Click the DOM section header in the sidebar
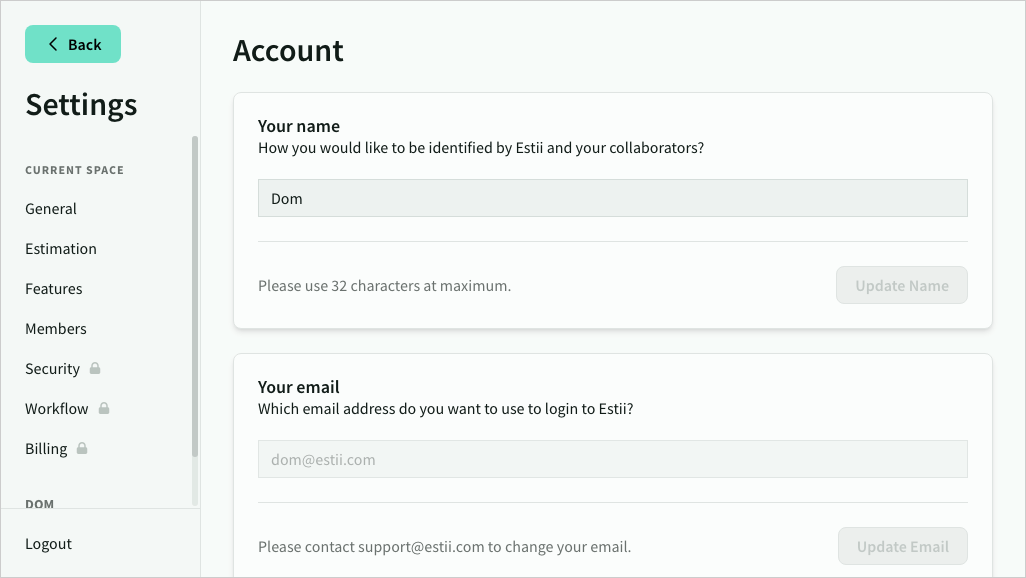1026x578 pixels. pos(40,504)
